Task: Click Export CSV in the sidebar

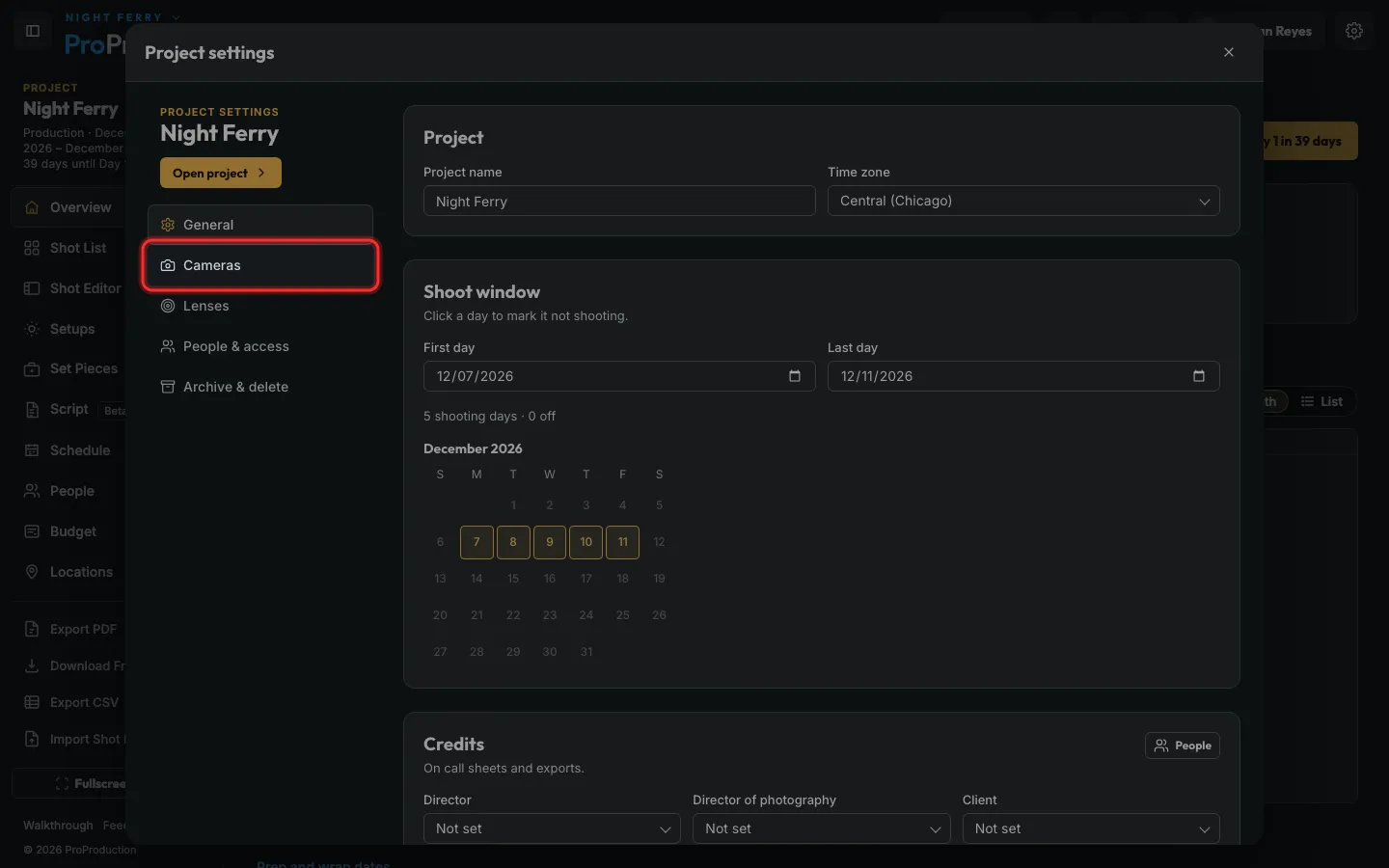Action: 69,702
